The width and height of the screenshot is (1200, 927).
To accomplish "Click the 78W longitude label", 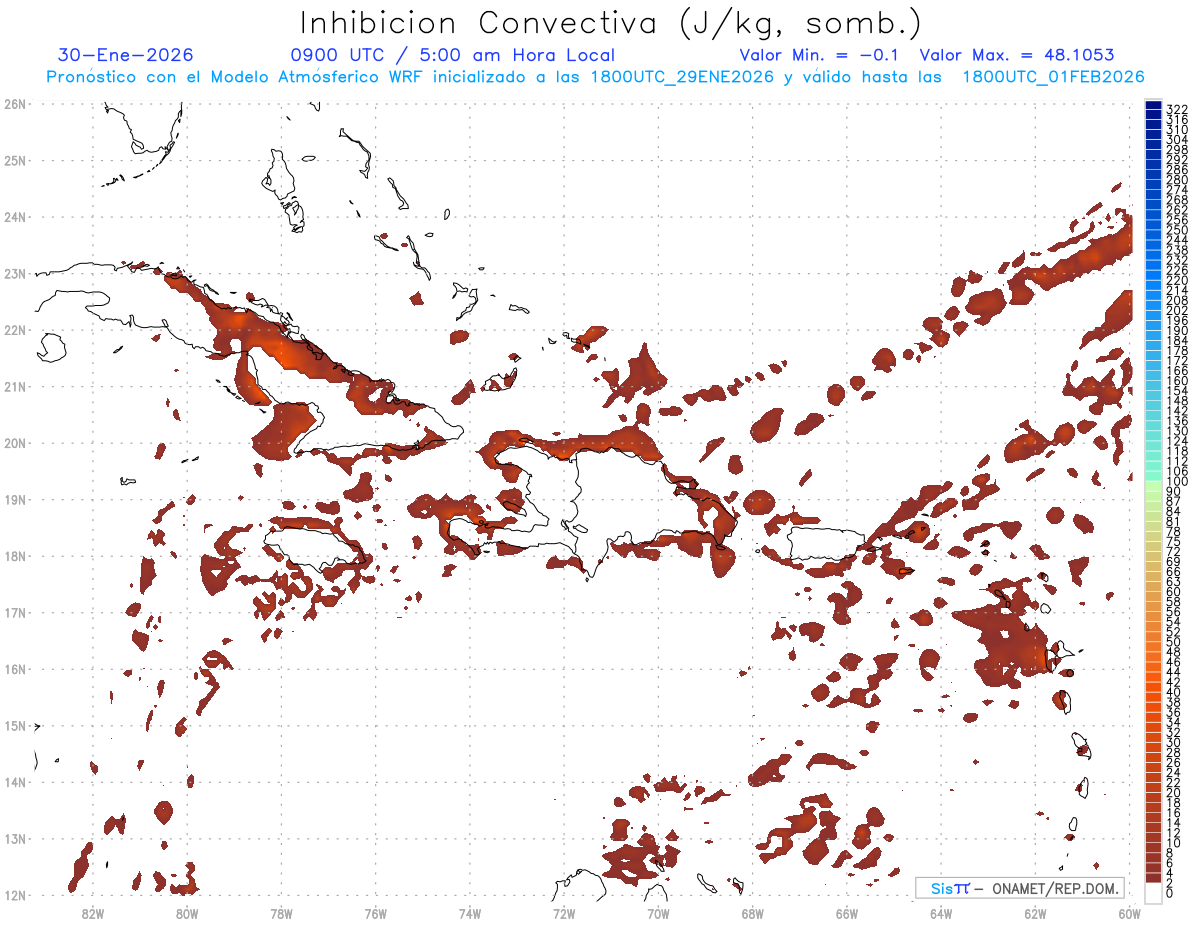I will [x=281, y=913].
